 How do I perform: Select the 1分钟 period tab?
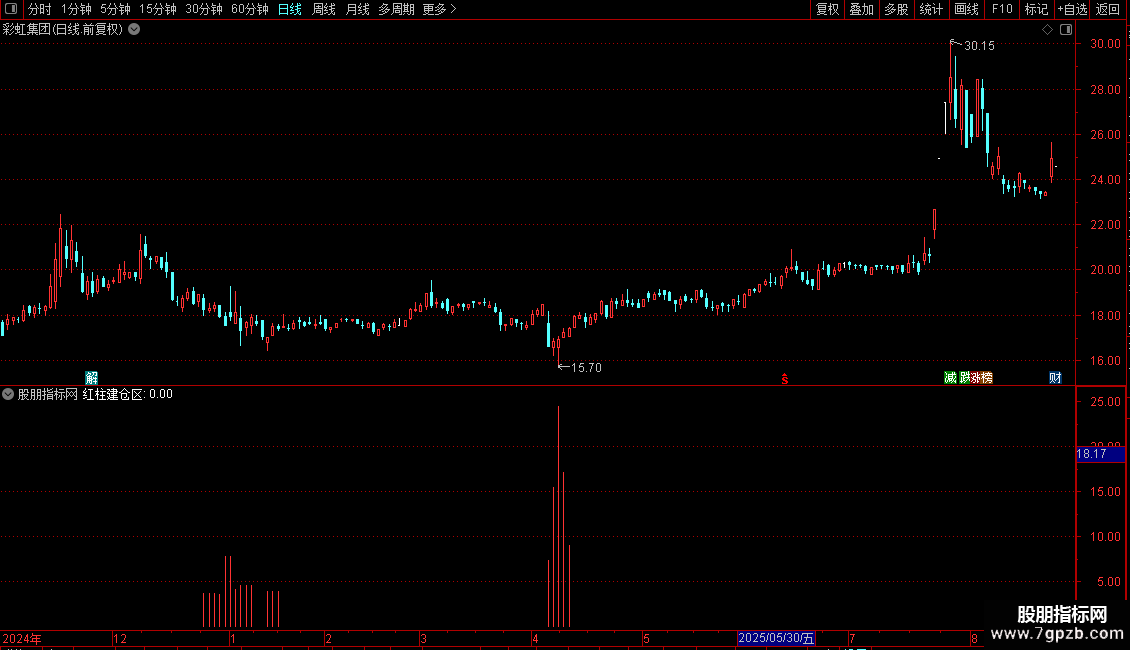click(x=76, y=9)
